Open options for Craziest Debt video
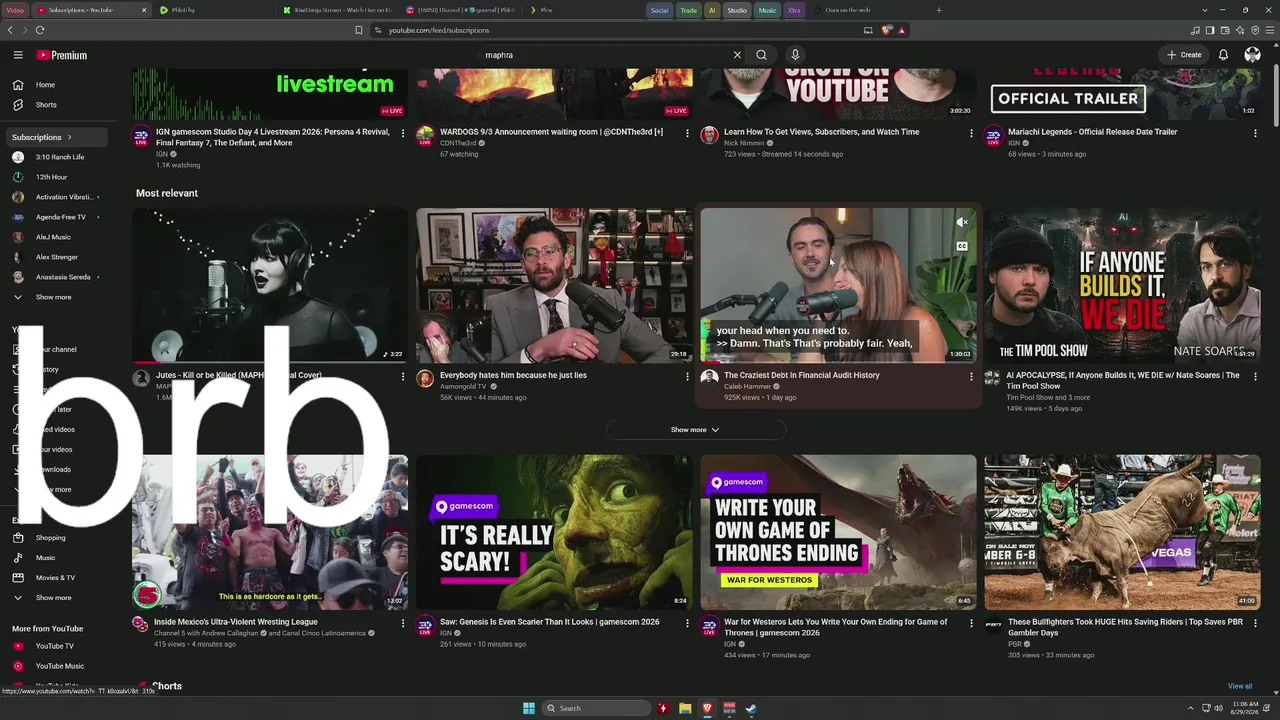 (x=971, y=377)
